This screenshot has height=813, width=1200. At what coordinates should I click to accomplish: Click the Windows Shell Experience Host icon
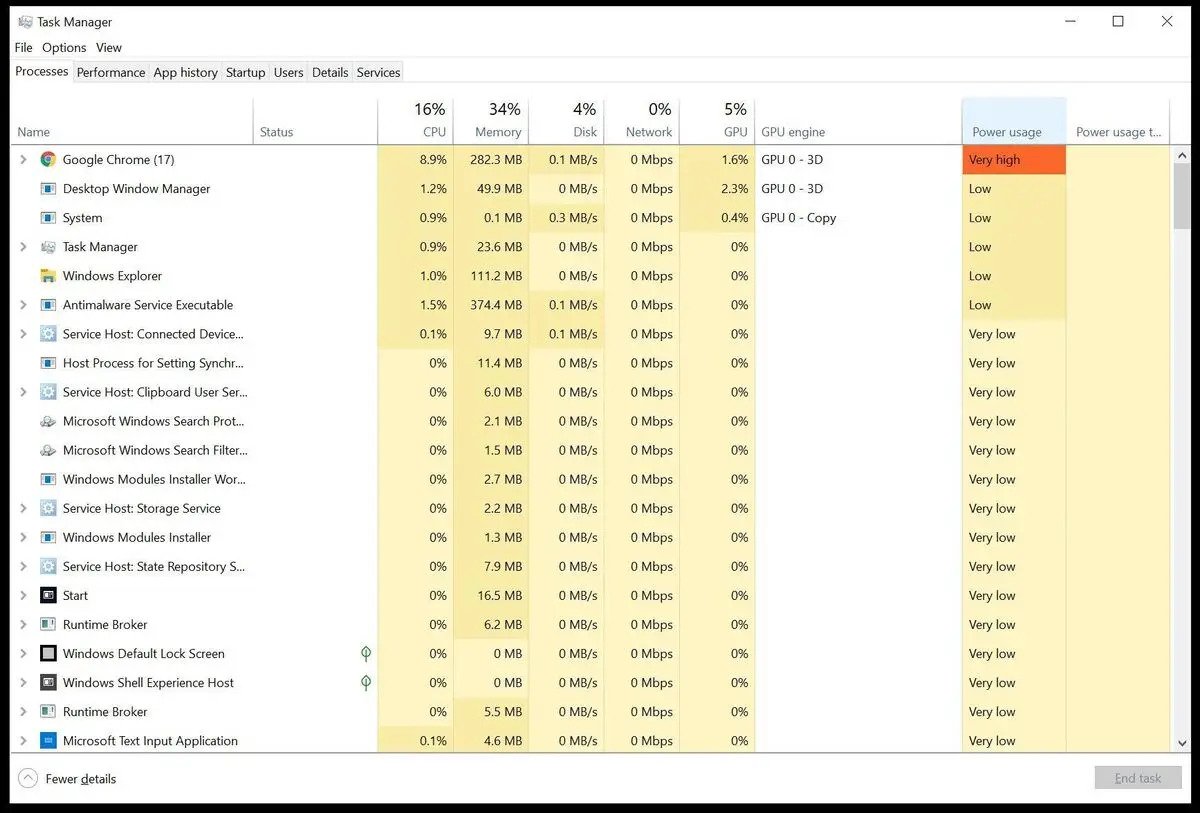click(x=48, y=683)
